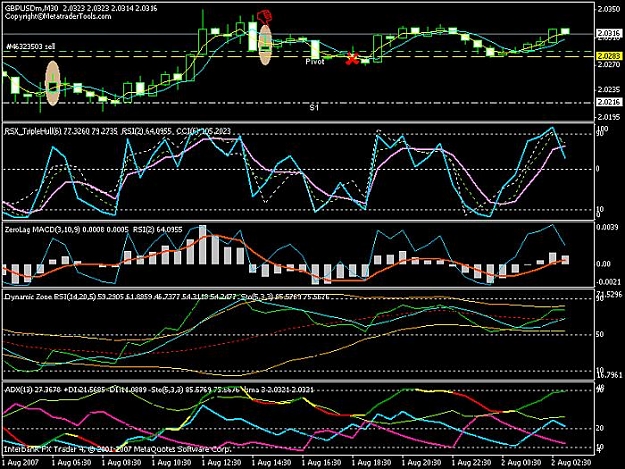
Task: Click the '1 Aug 08:30' time label
Action: click(x=121, y=463)
